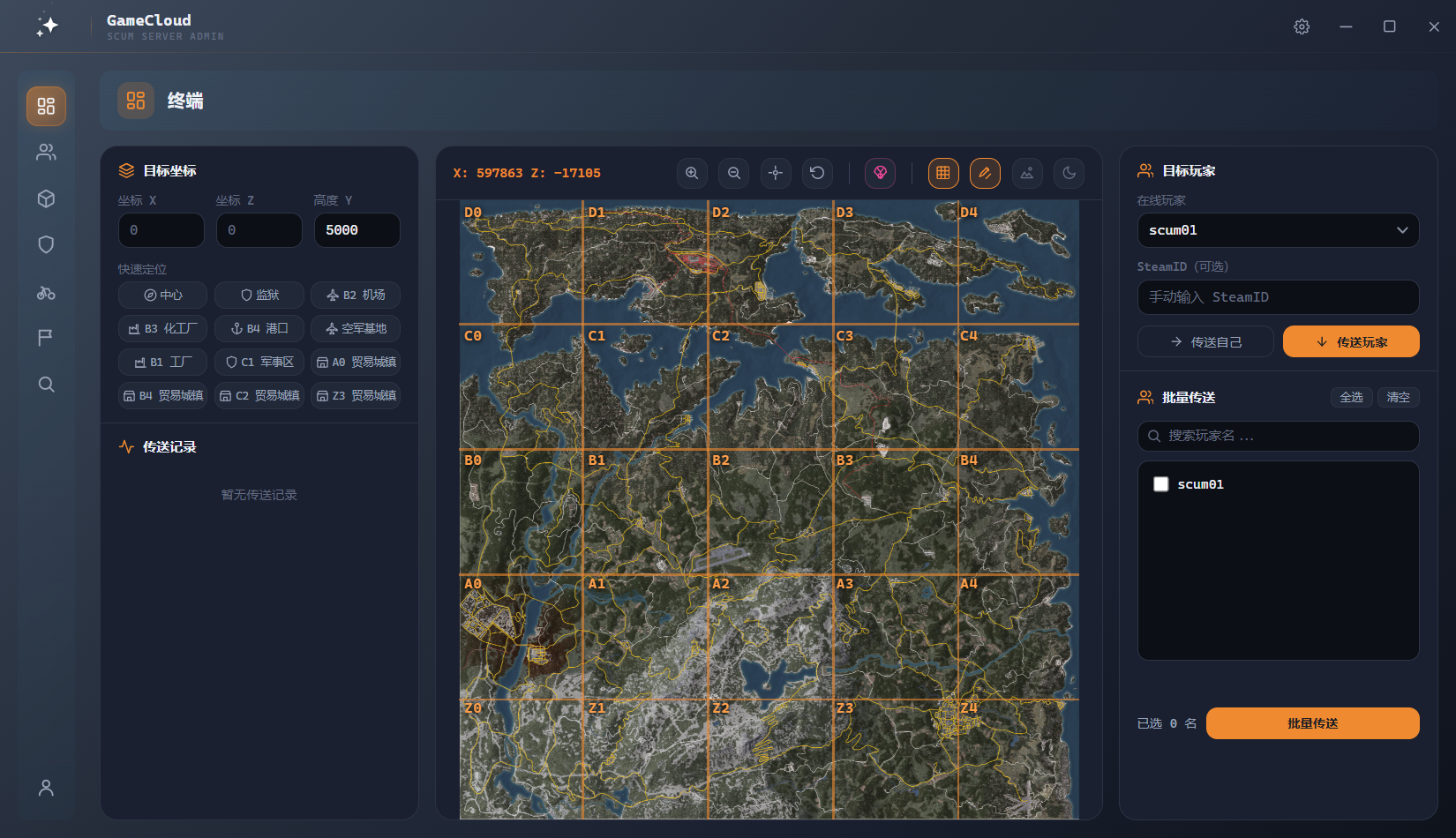Viewport: 1456px width, 838px height.
Task: Select B1 工厂 quick location
Action: 162,362
